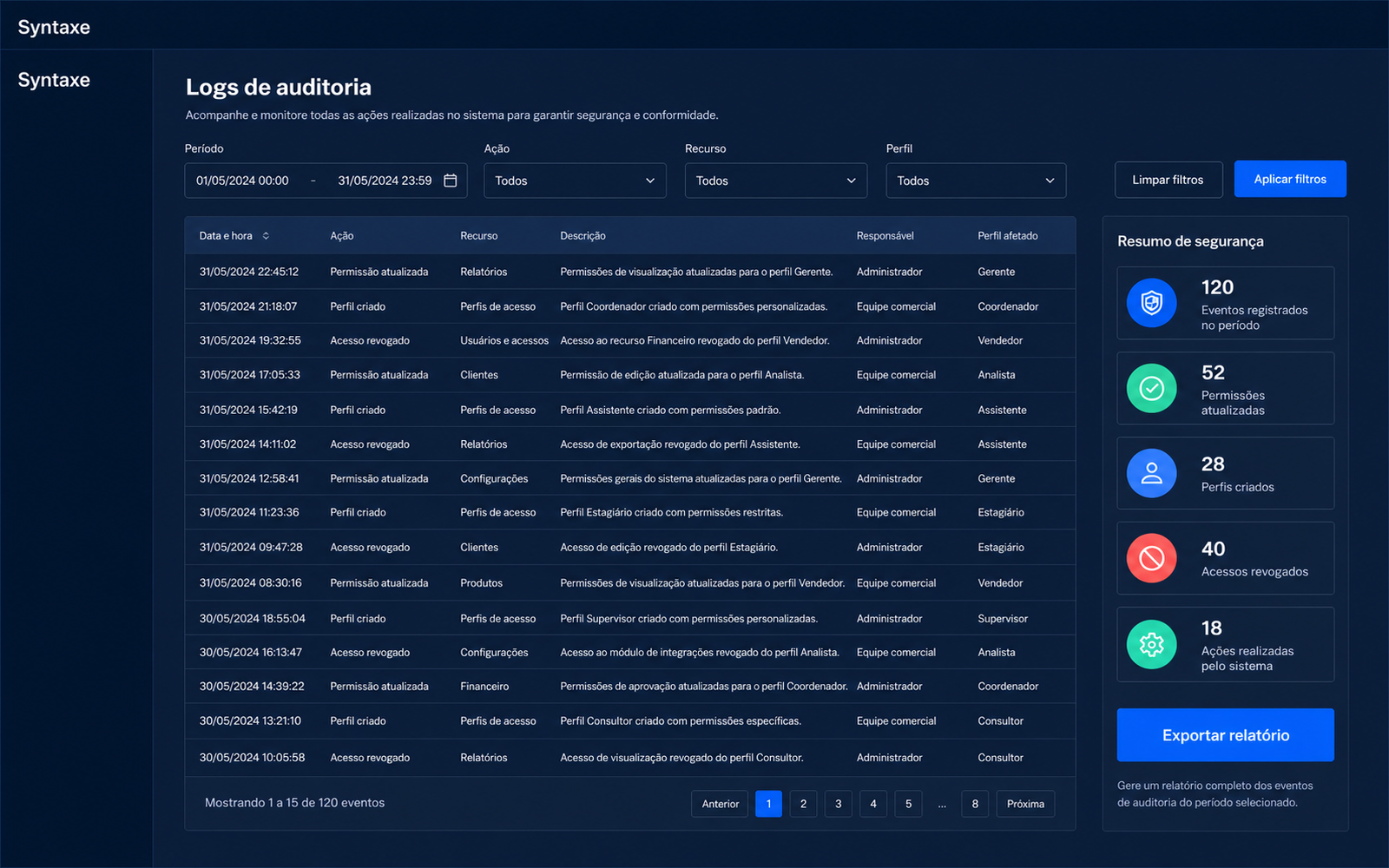Click the Syntaxe logo in top bar
1389x868 pixels.
coord(54,27)
